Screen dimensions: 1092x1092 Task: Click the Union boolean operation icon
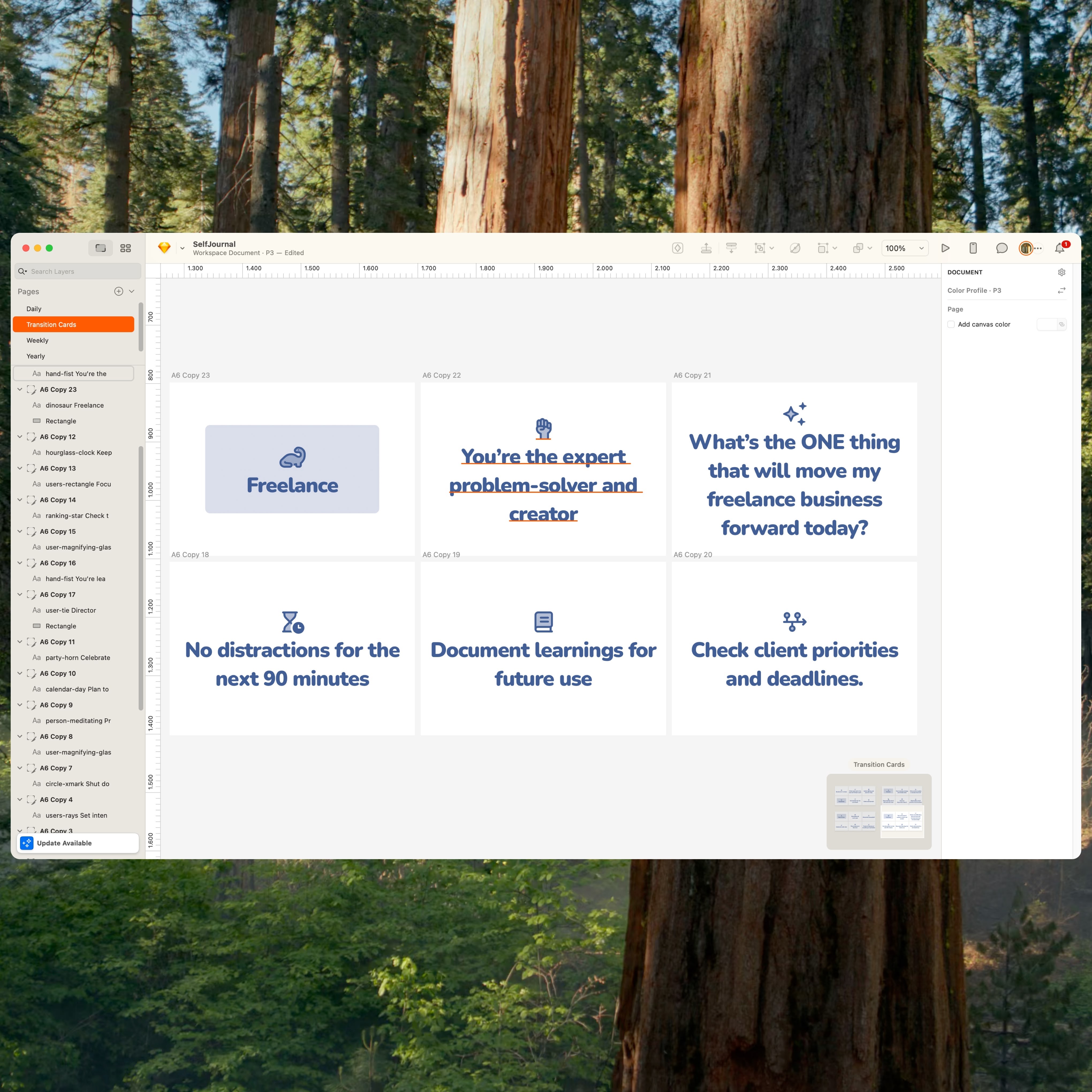(x=858, y=248)
